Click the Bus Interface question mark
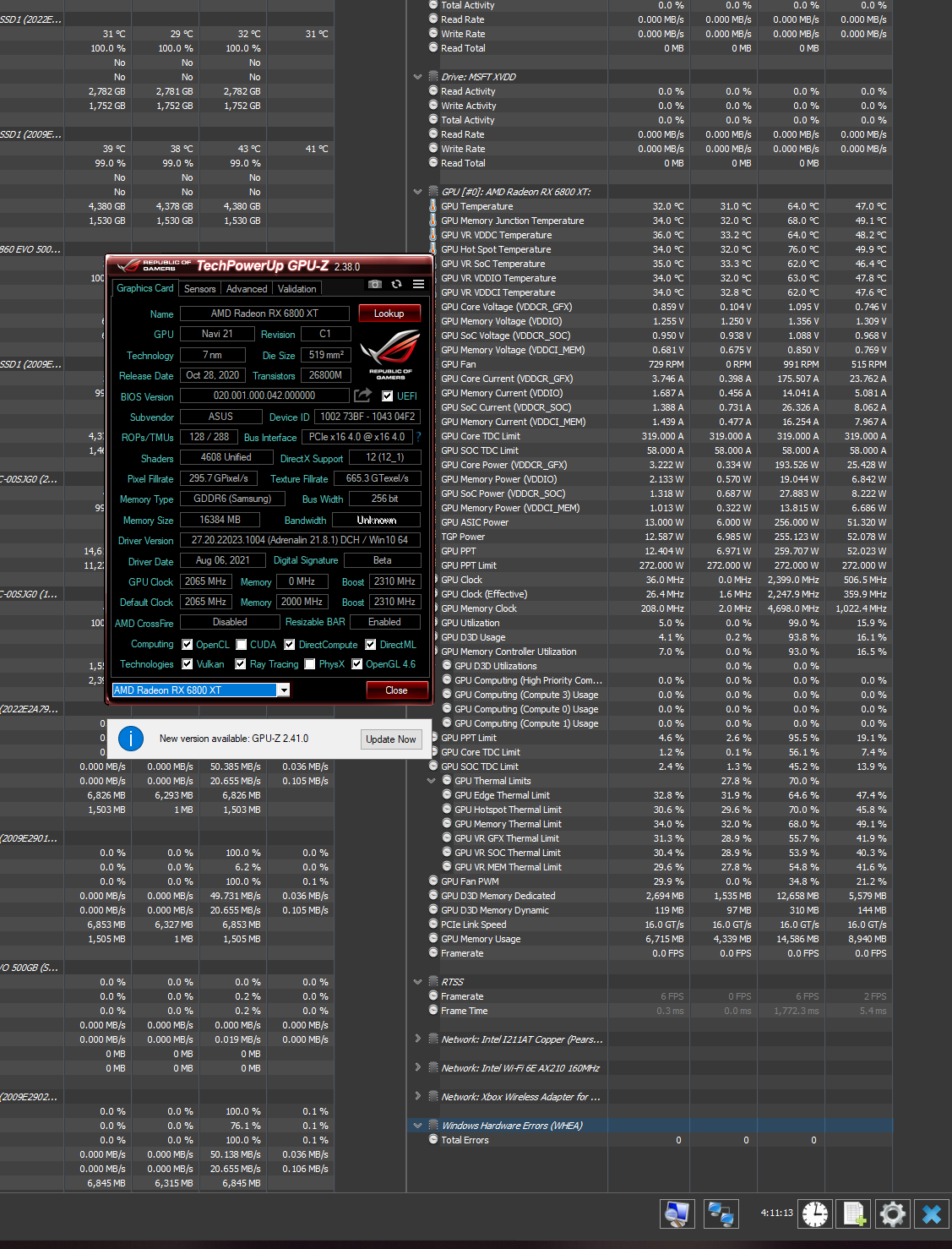The width and height of the screenshot is (952, 1249). tap(418, 437)
